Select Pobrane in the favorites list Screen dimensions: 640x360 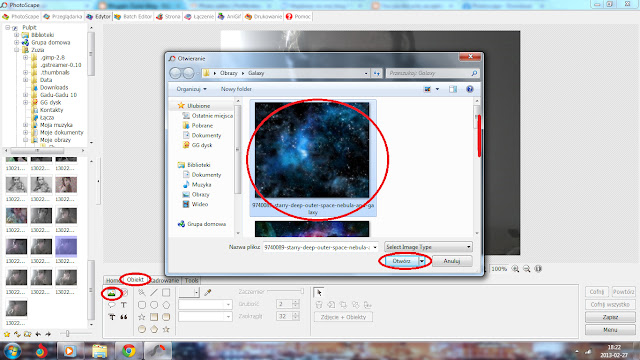pos(202,126)
